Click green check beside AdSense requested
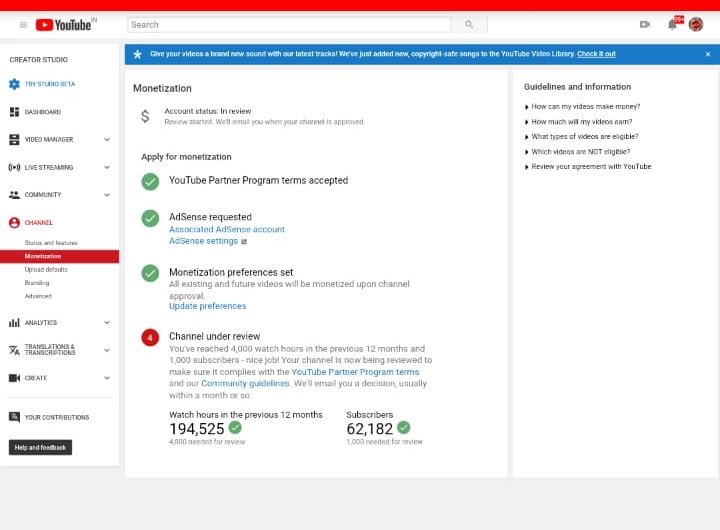 point(150,219)
